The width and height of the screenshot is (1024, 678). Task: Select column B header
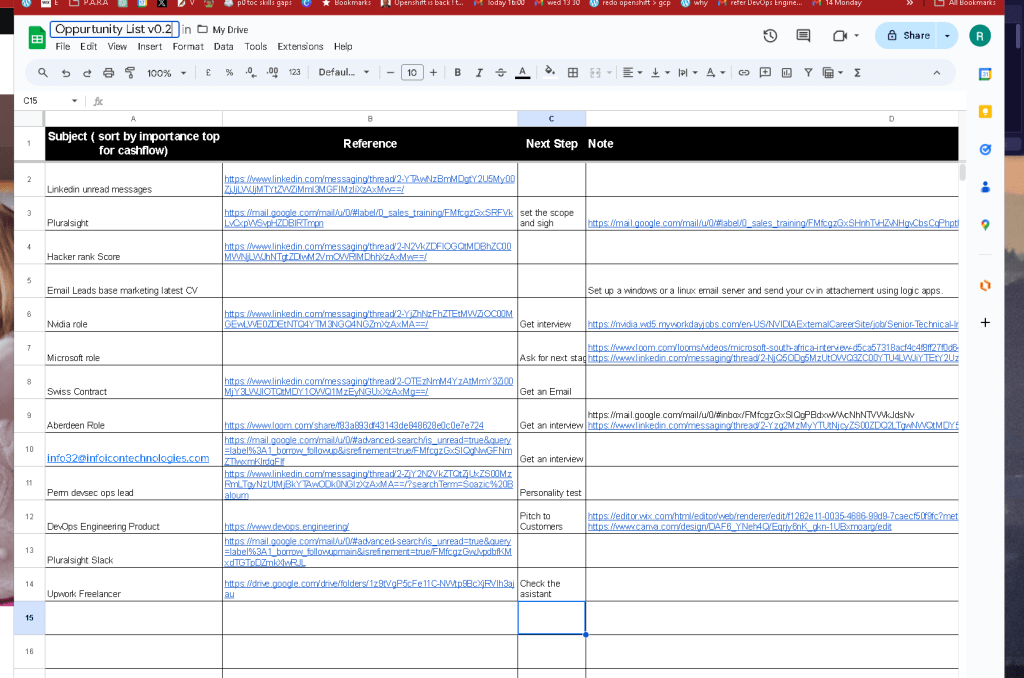(370, 119)
